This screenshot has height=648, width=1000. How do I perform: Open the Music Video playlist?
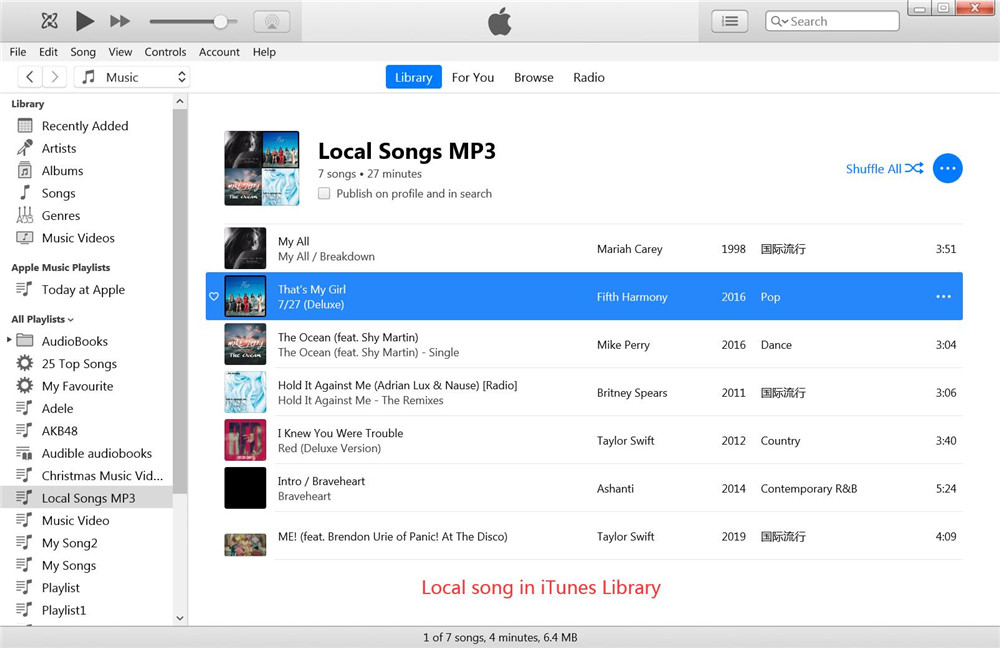[x=75, y=520]
